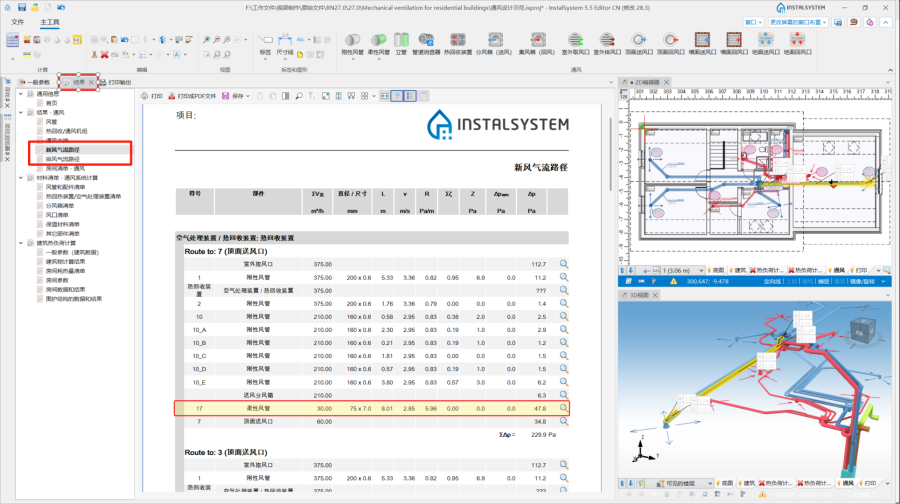Click the 打印 print button in report toolbar
Screen dimensions: 900x504
[151, 96]
